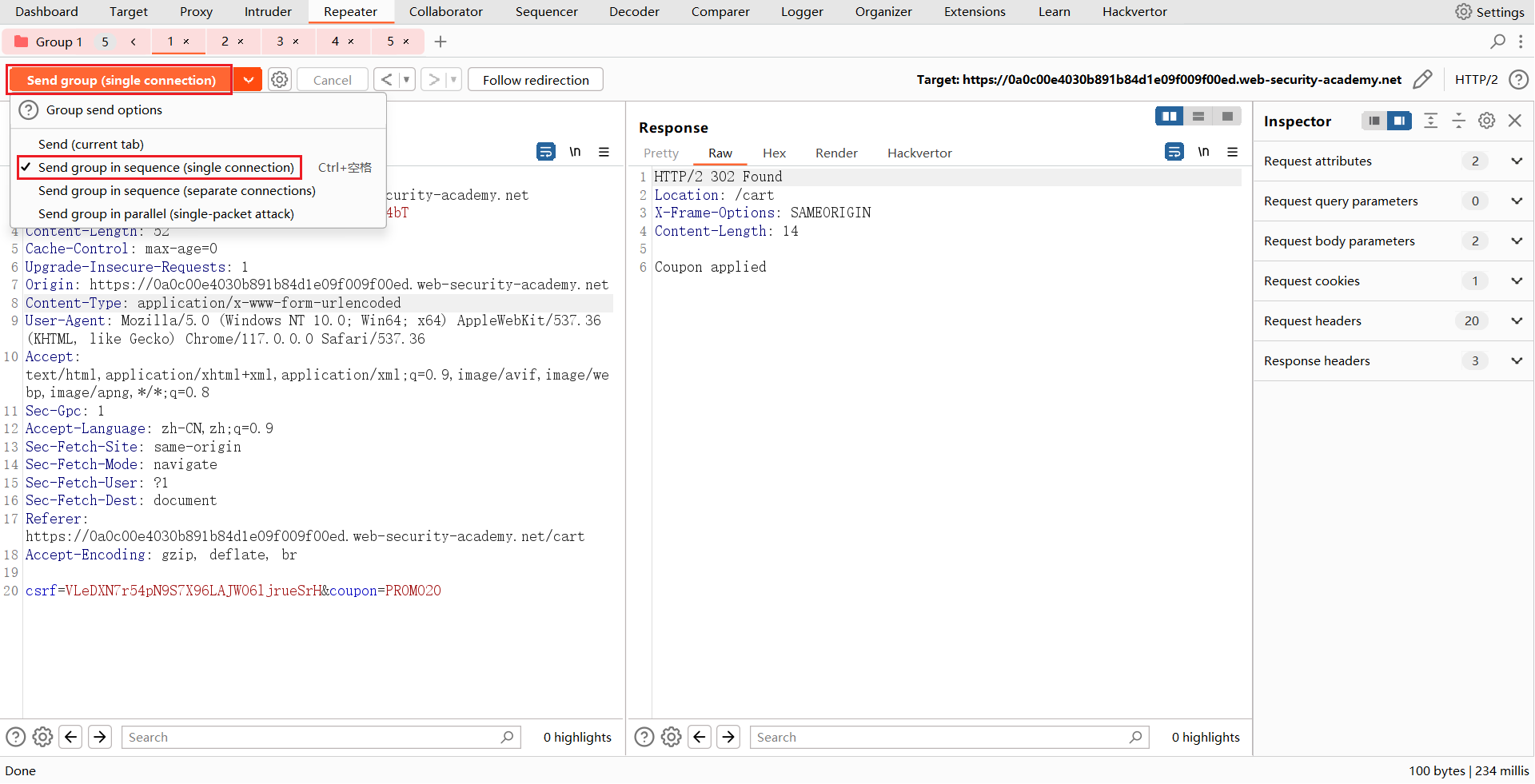Image resolution: width=1535 pixels, height=784 pixels.
Task: Switch to combined tabbed layout view
Action: (x=1227, y=117)
